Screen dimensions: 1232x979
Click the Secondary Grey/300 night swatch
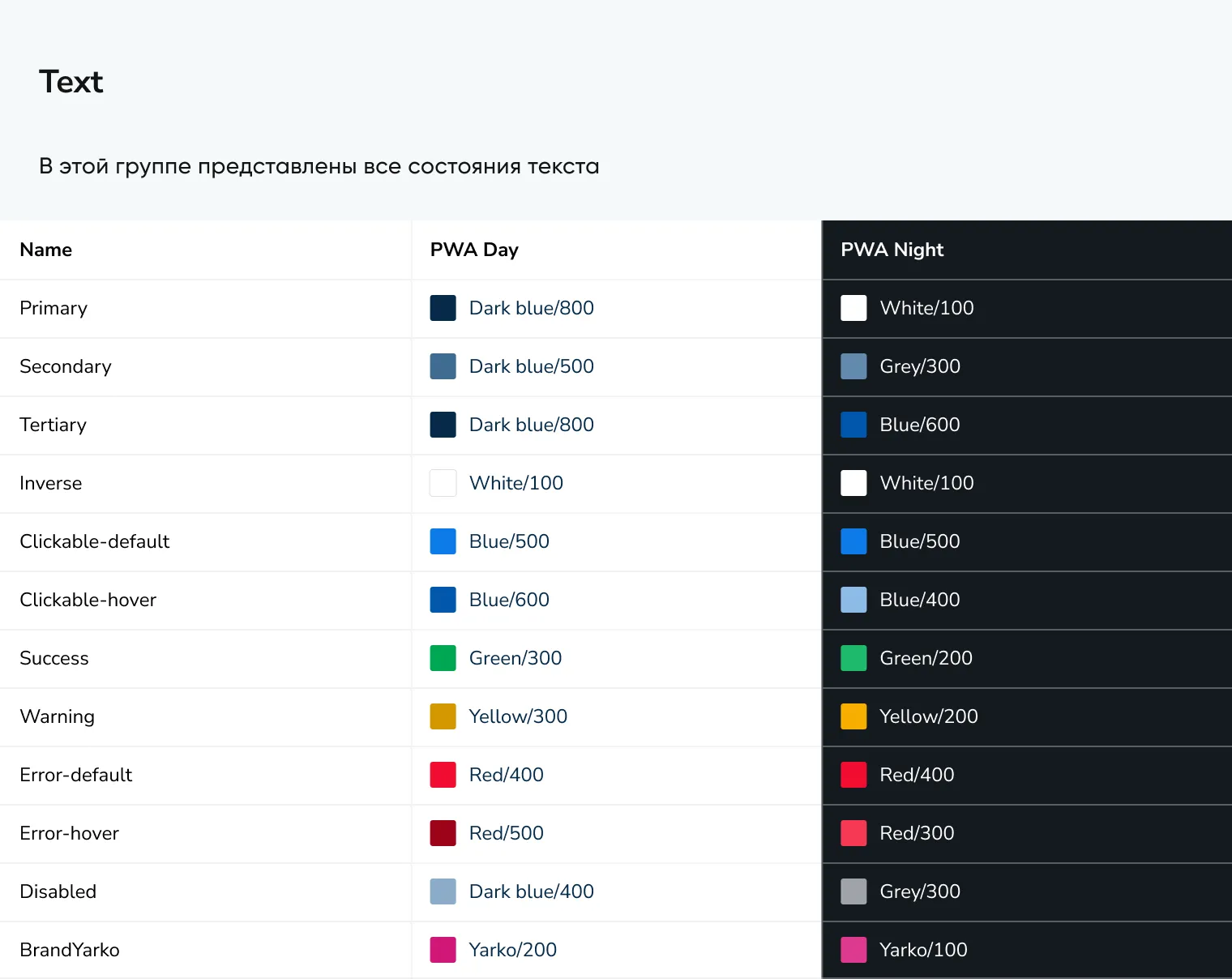[853, 366]
